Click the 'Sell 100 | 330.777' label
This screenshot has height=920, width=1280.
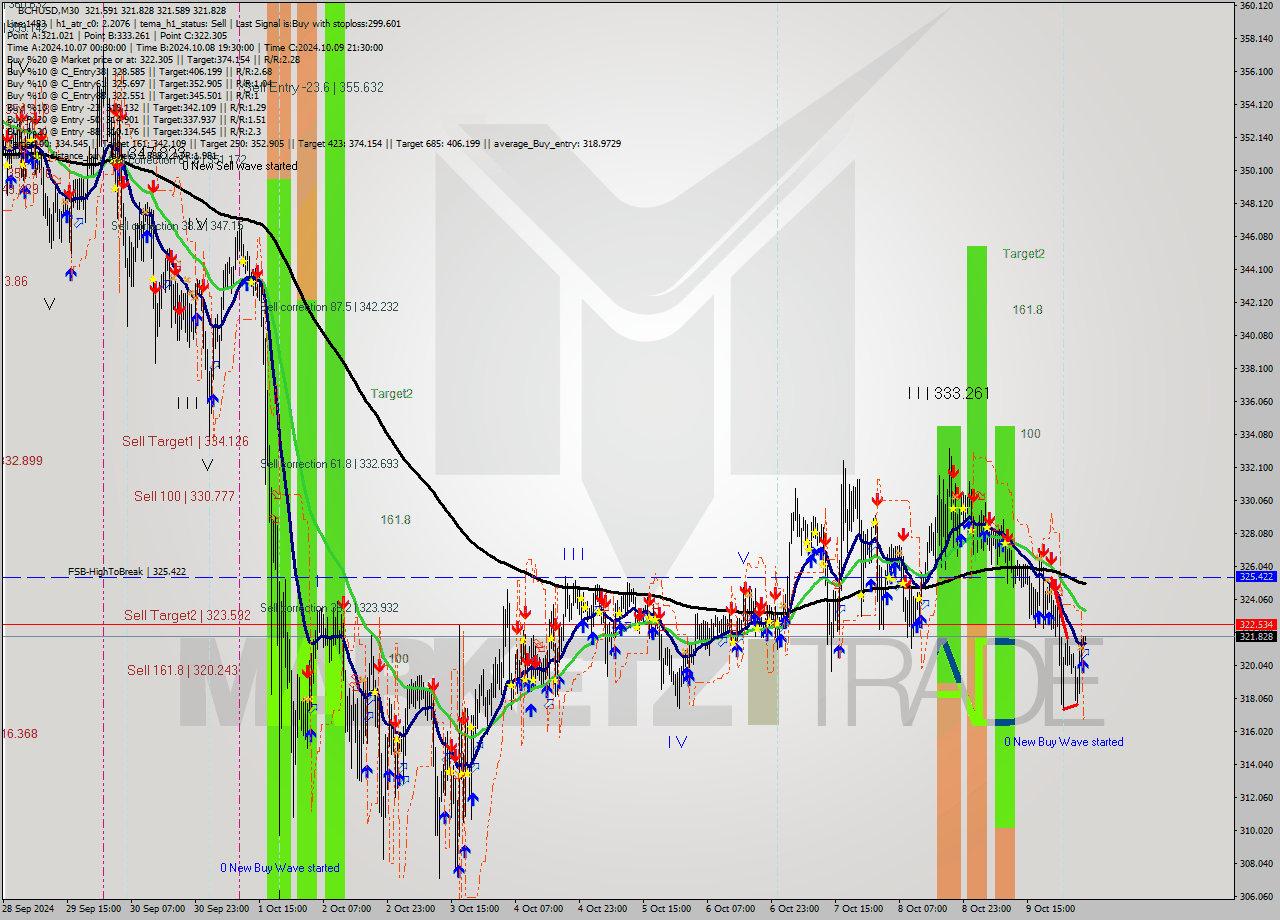click(184, 496)
